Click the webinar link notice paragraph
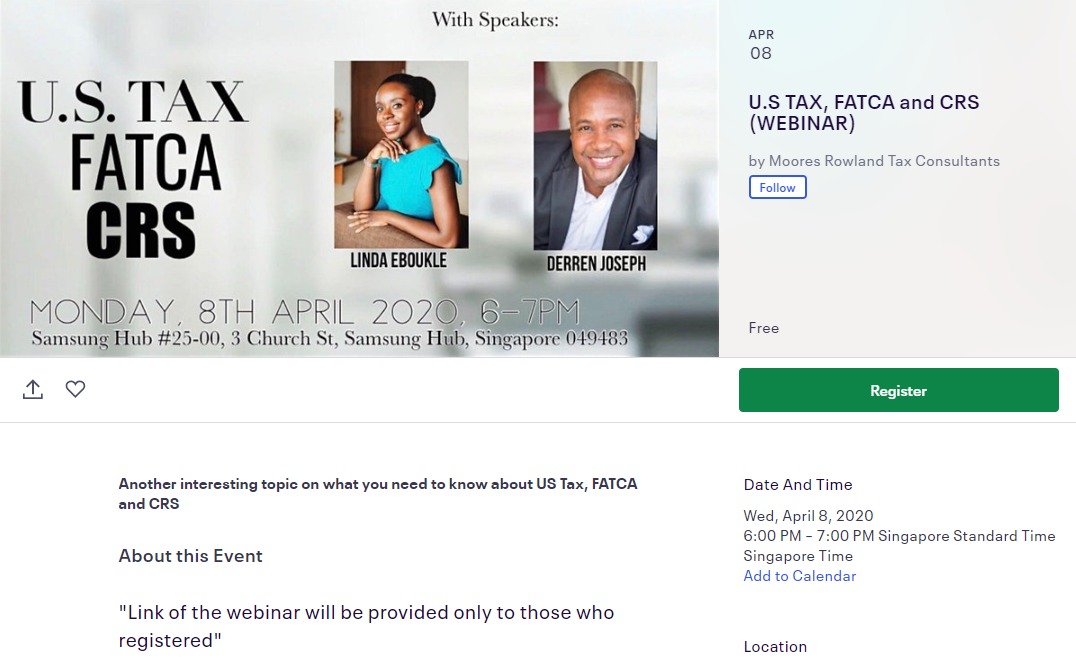Image resolution: width=1076 pixels, height=658 pixels. (x=366, y=626)
